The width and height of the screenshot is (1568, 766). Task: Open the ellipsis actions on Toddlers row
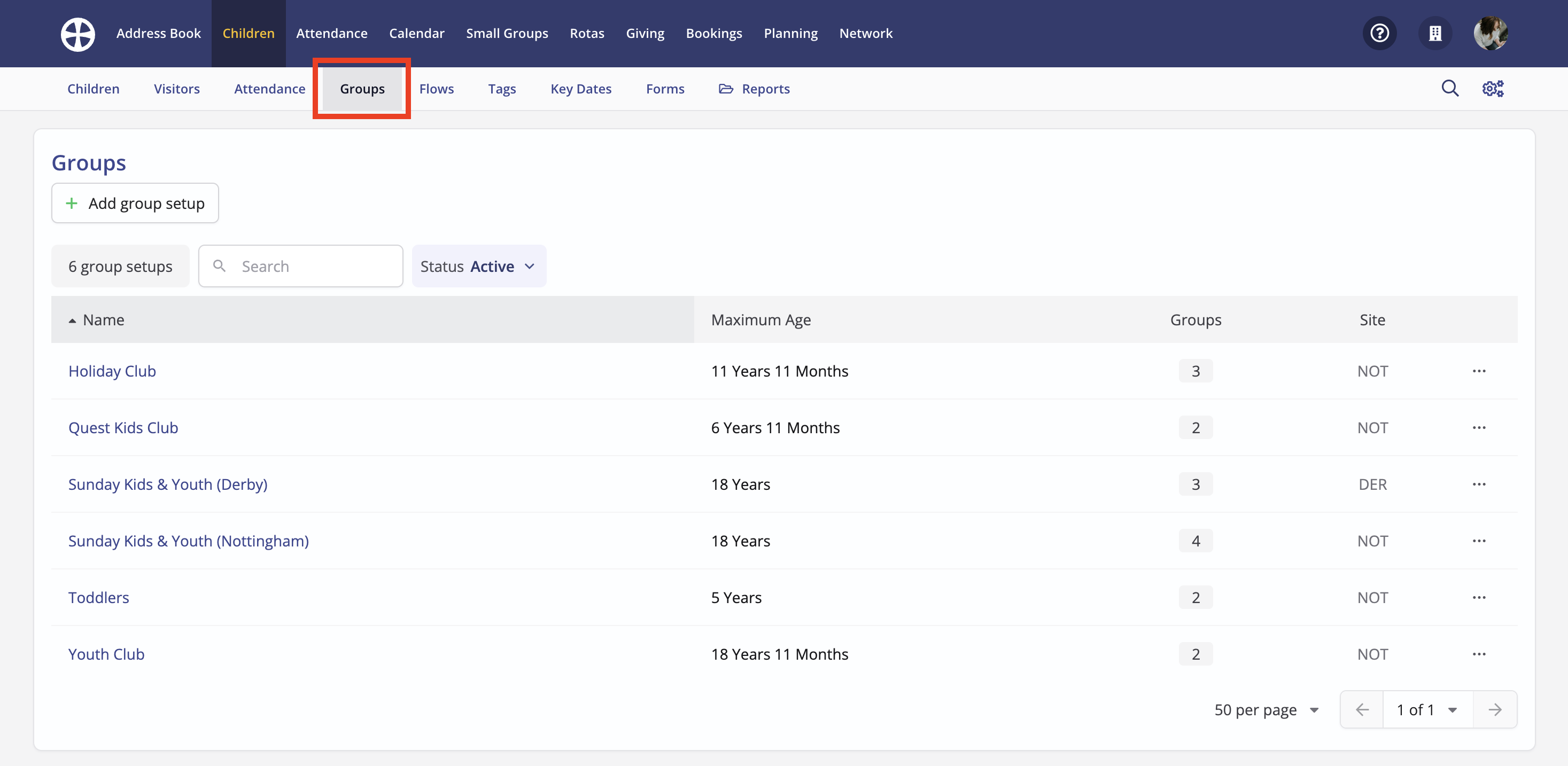point(1480,597)
